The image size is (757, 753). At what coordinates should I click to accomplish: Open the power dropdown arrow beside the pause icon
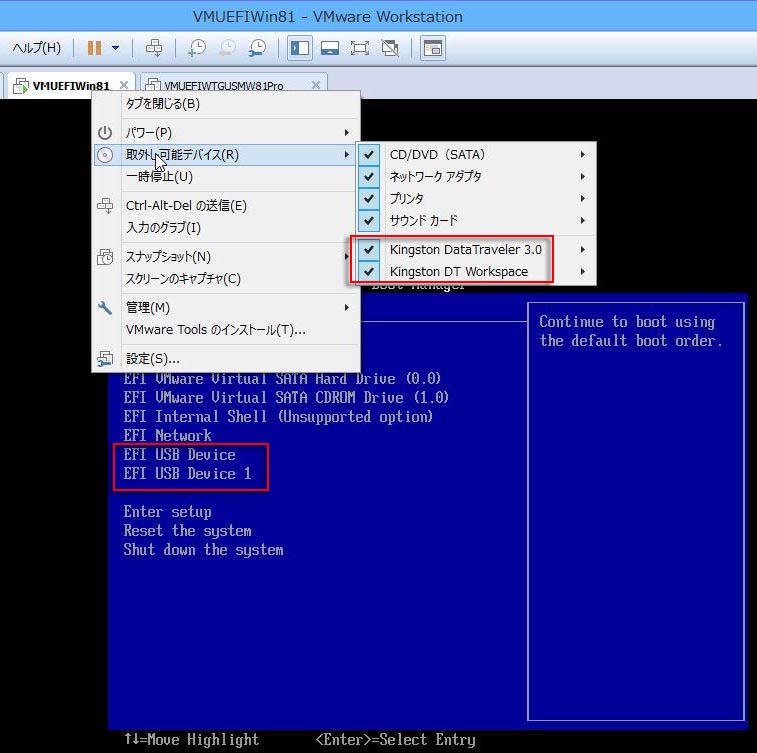(115, 48)
